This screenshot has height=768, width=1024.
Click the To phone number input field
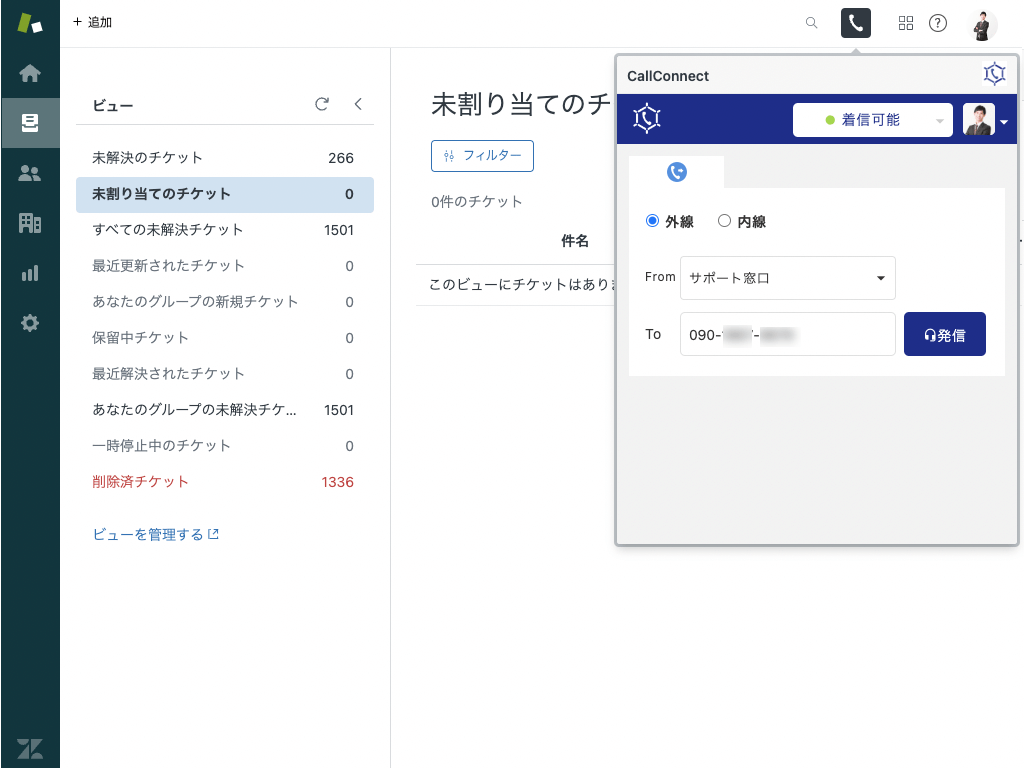coord(787,334)
